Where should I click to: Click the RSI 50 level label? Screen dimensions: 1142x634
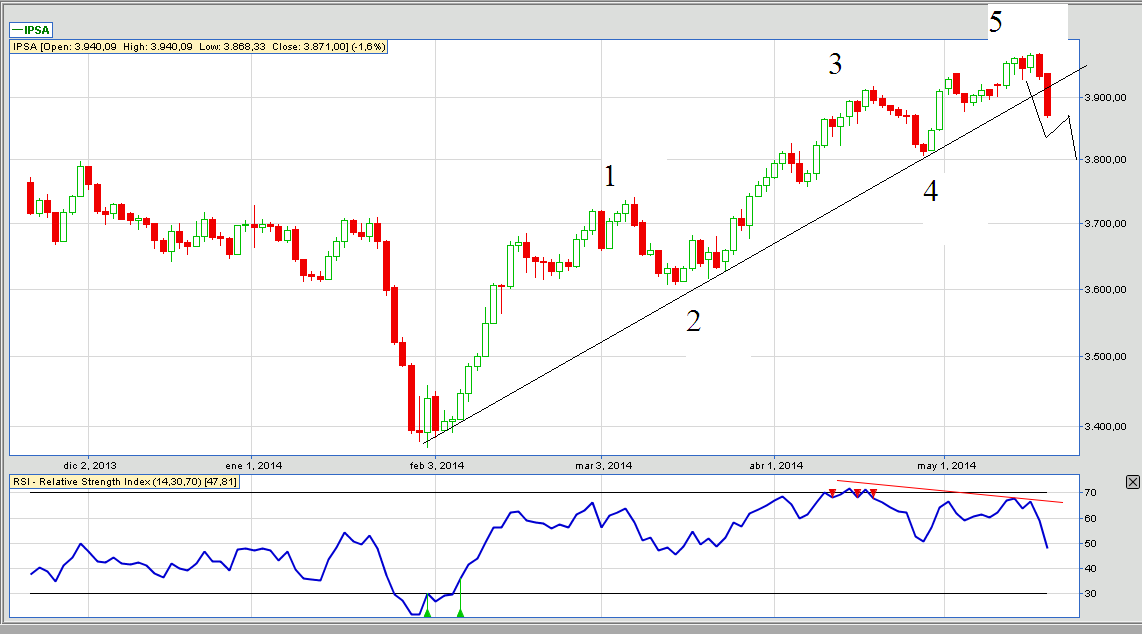coord(1090,544)
